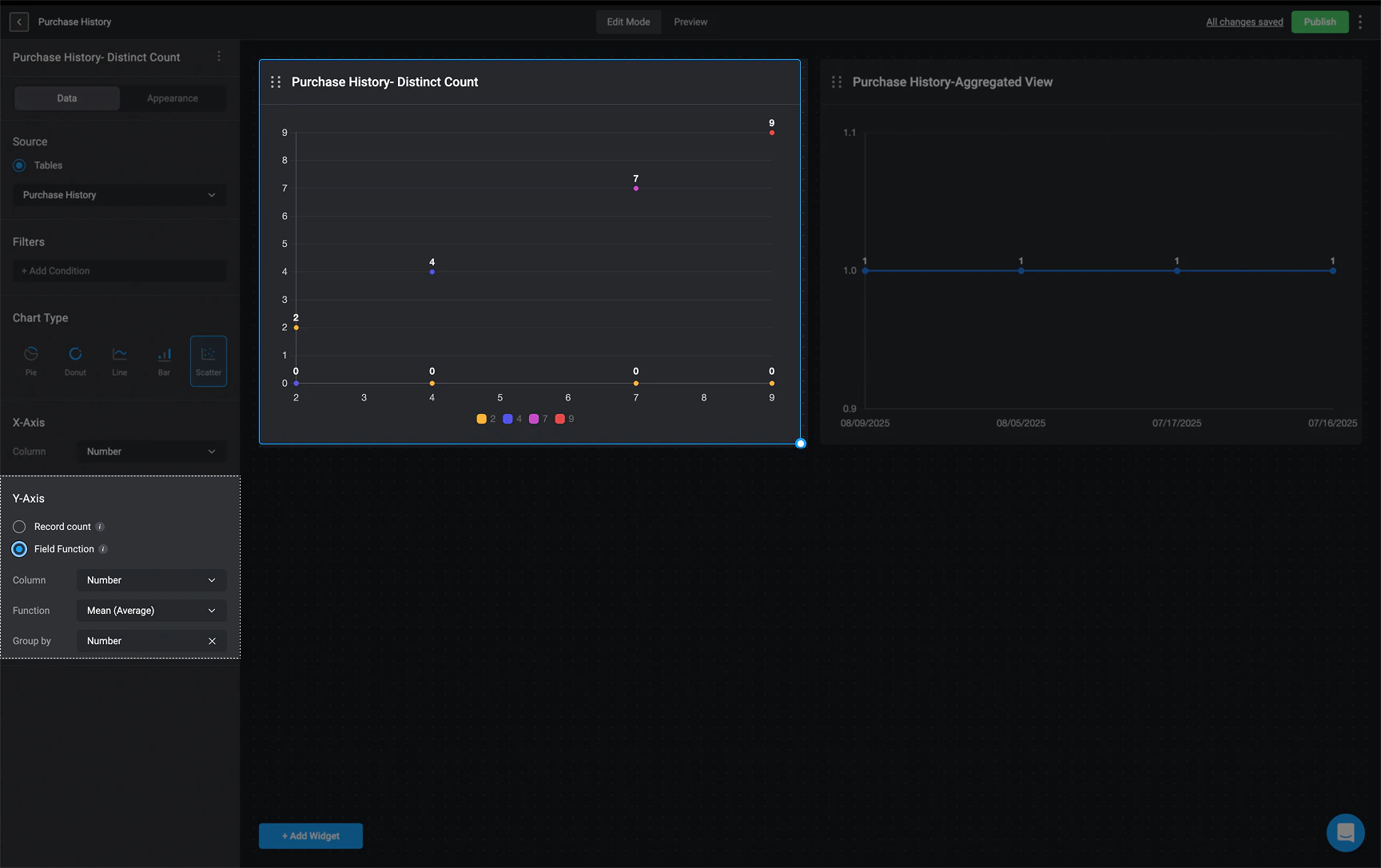Viewport: 1381px width, 868px height.
Task: Select the Record count radio option
Action: [x=19, y=527]
